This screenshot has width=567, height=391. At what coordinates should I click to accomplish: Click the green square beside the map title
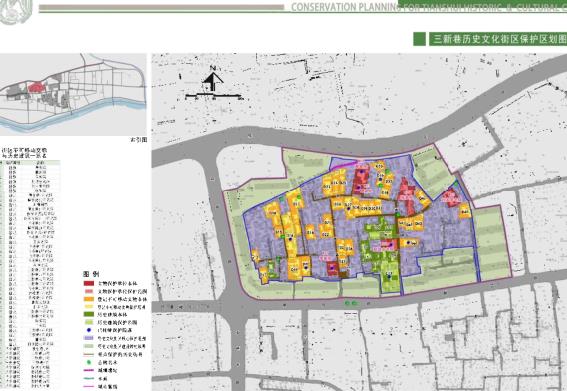click(x=419, y=39)
